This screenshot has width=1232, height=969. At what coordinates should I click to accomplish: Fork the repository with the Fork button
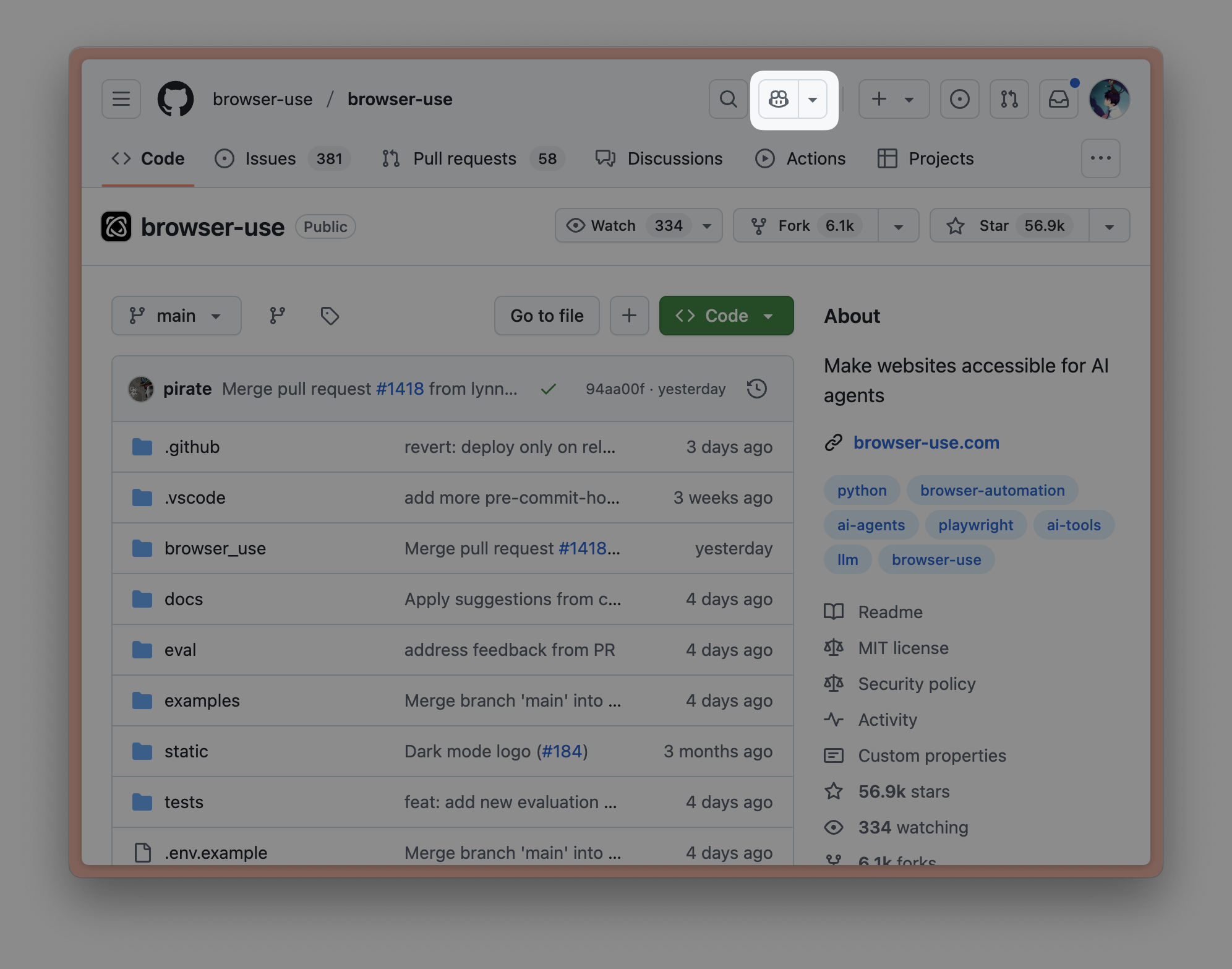click(x=806, y=225)
